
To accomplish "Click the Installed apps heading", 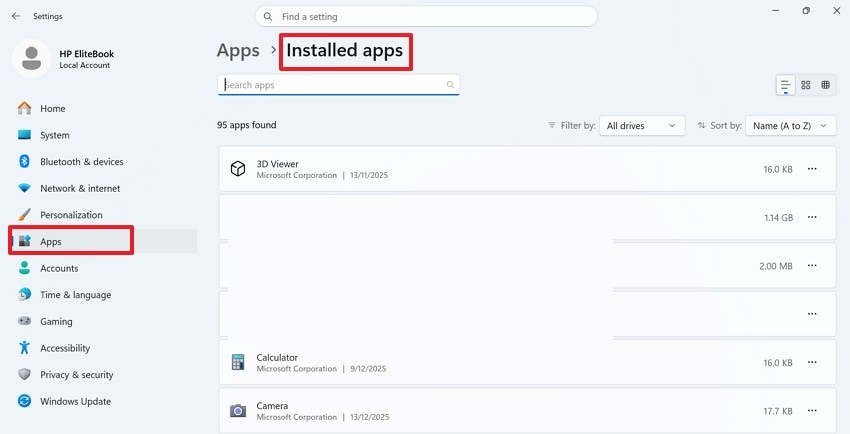I will click(x=345, y=50).
